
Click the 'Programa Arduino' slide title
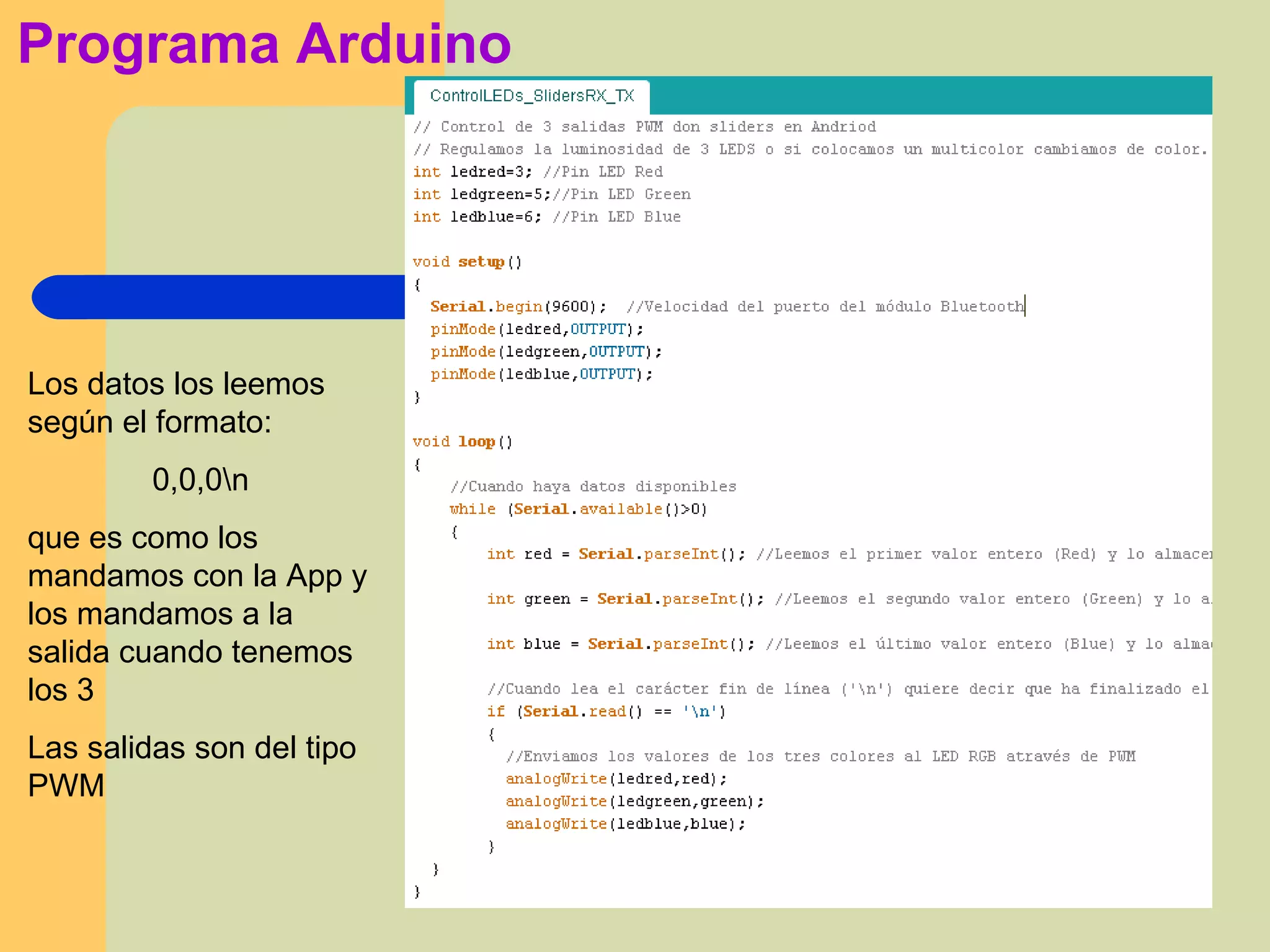click(265, 44)
